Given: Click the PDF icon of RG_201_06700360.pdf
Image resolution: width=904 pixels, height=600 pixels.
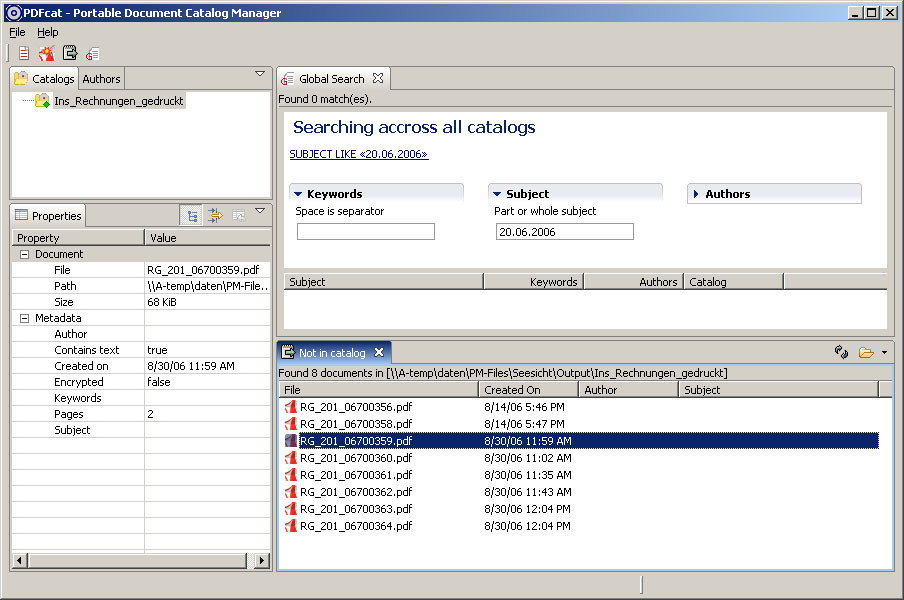Looking at the screenshot, I should (x=291, y=458).
